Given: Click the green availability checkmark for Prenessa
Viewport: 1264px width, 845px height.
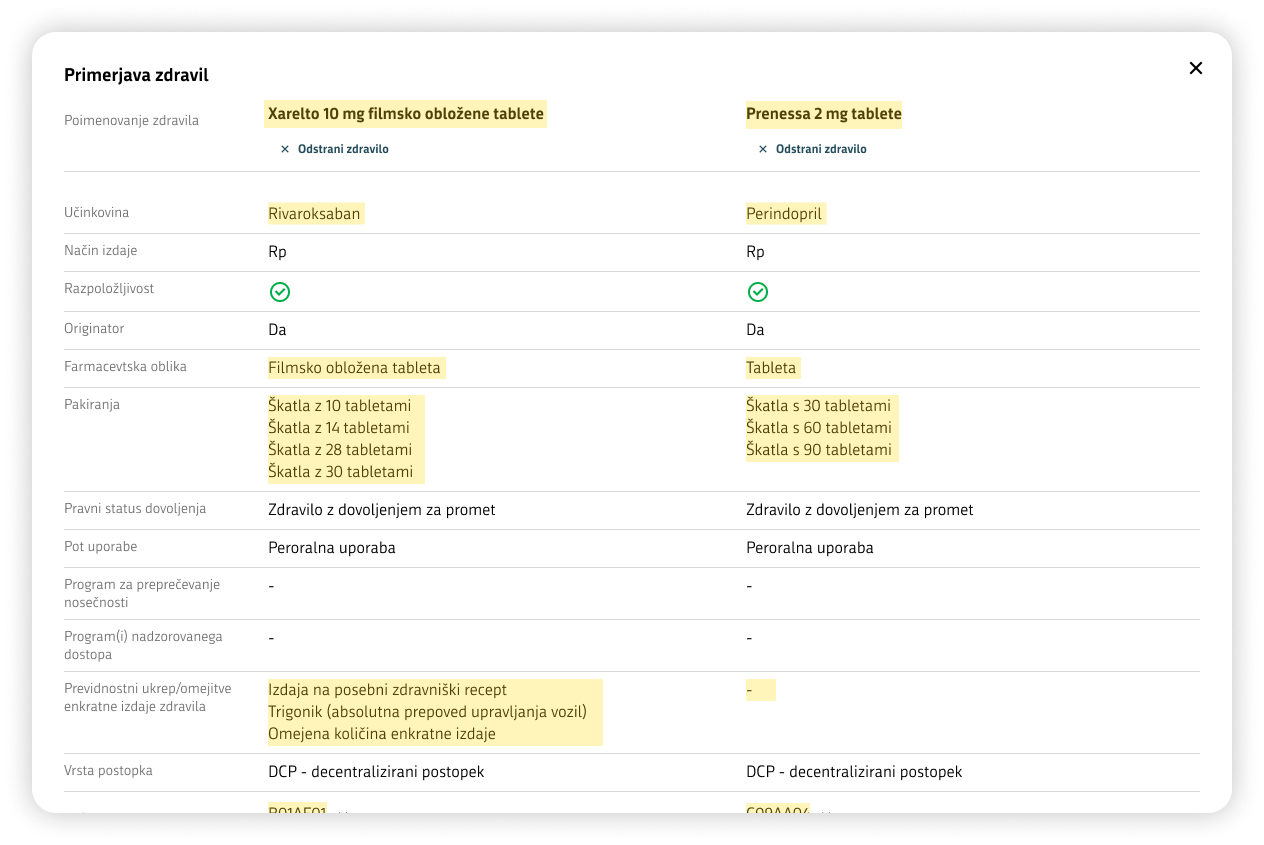Looking at the screenshot, I should 758,292.
